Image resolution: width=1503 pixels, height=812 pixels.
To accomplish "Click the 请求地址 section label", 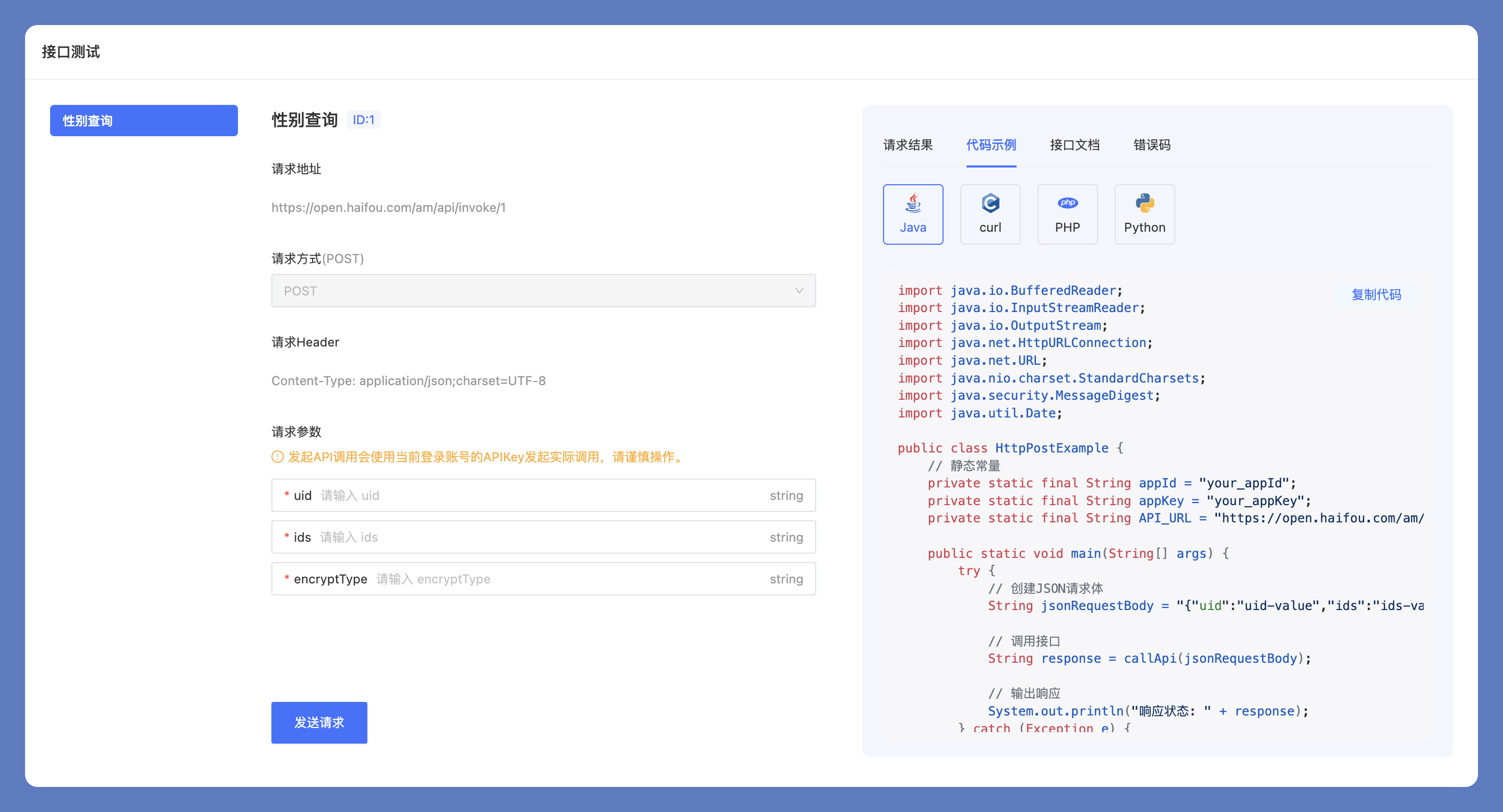I will pos(296,169).
